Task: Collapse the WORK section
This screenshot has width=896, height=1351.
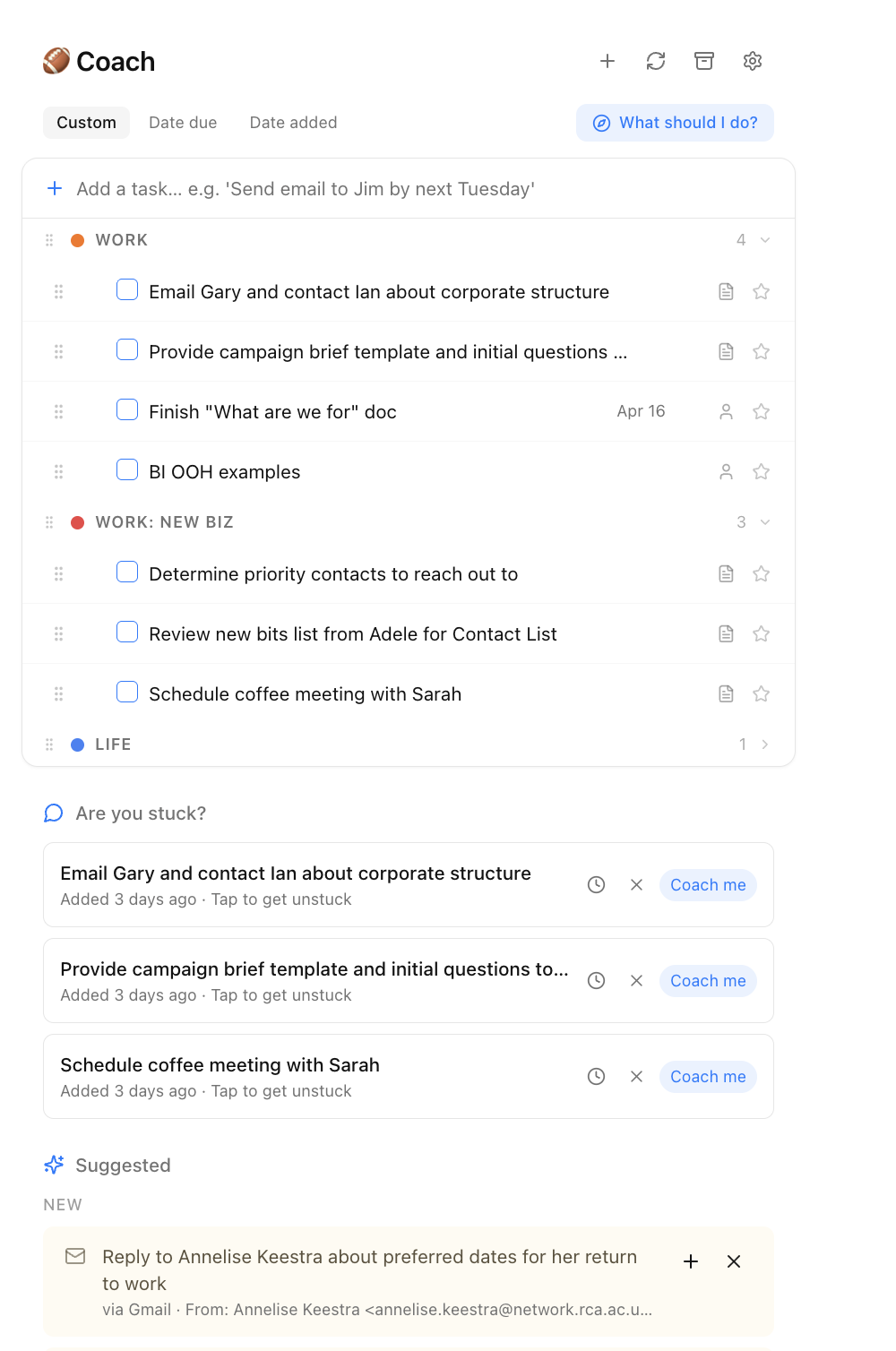Action: coord(764,239)
